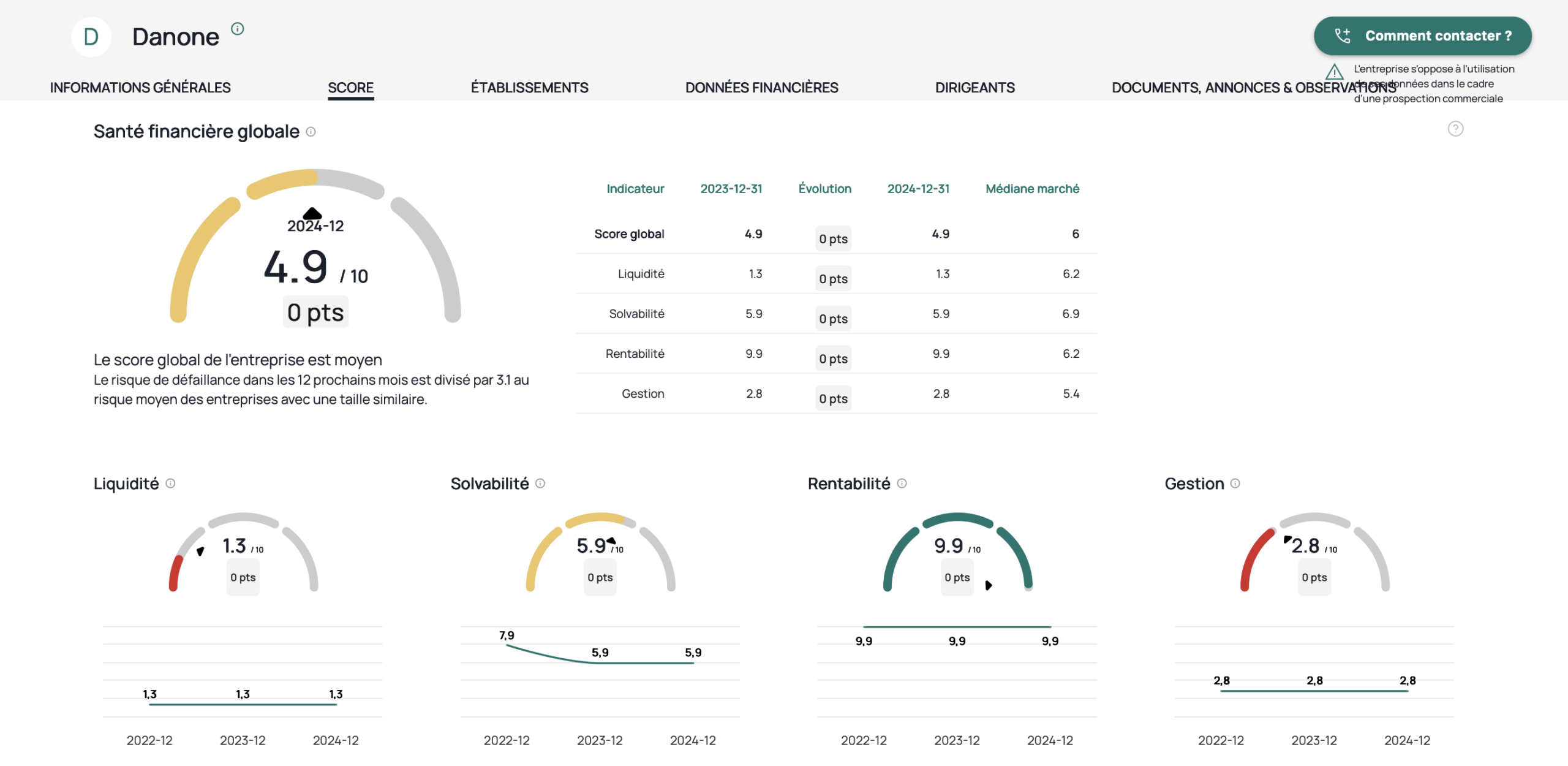Switch to the Établissements tab
The image size is (1568, 766).
529,88
